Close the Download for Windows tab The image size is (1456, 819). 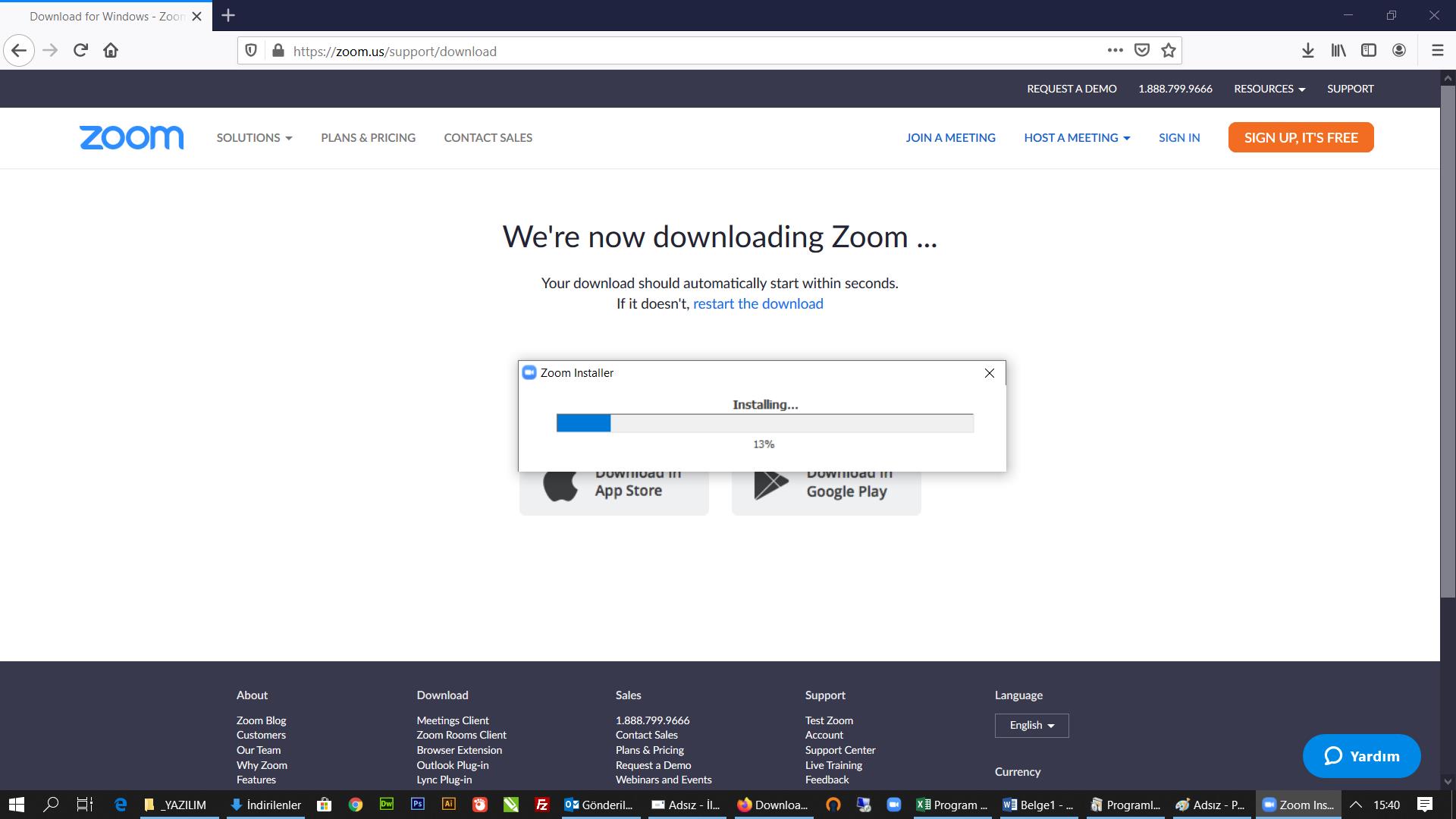(197, 16)
